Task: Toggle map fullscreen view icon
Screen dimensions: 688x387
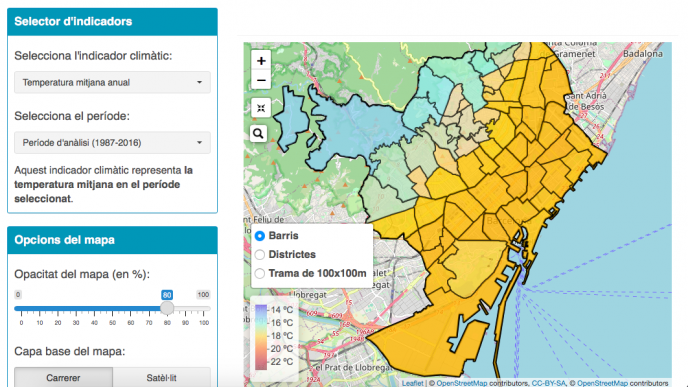Action: (261, 108)
